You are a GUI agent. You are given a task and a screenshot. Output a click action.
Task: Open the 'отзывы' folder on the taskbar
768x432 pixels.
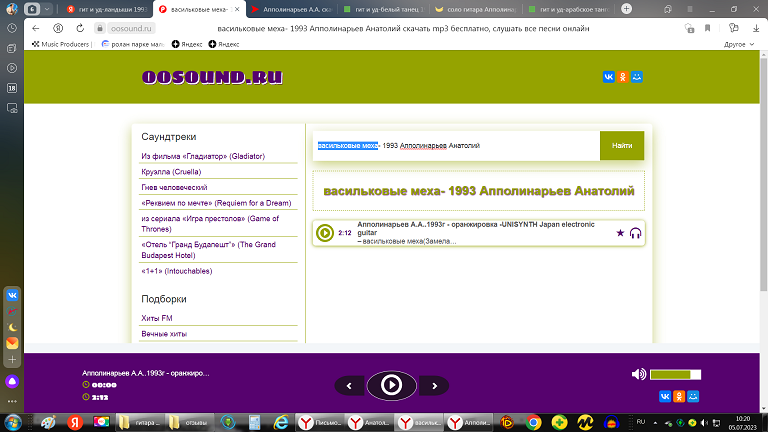point(189,422)
